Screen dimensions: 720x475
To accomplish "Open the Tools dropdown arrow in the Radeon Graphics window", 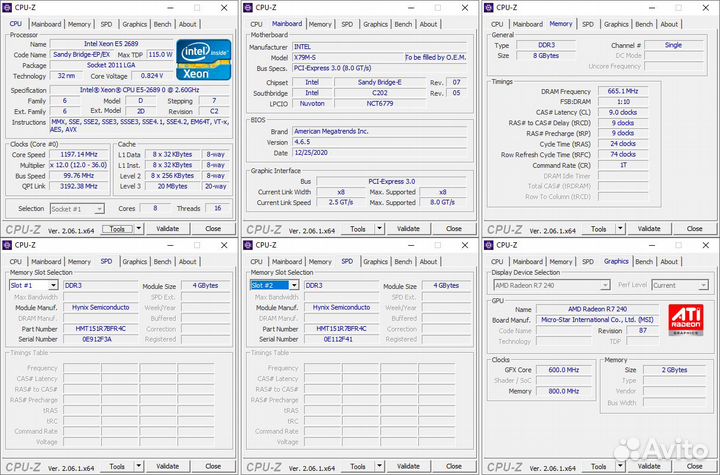I will [620, 466].
